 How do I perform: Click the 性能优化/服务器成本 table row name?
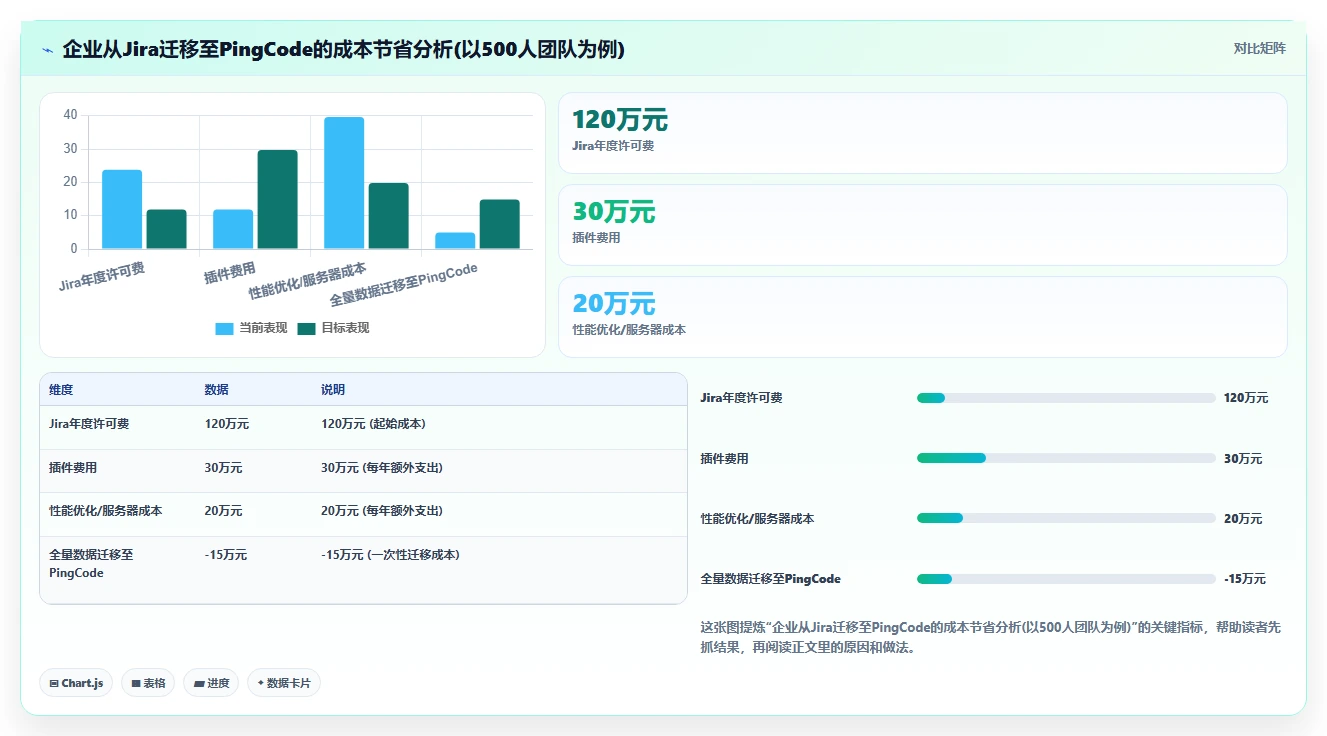tap(106, 510)
